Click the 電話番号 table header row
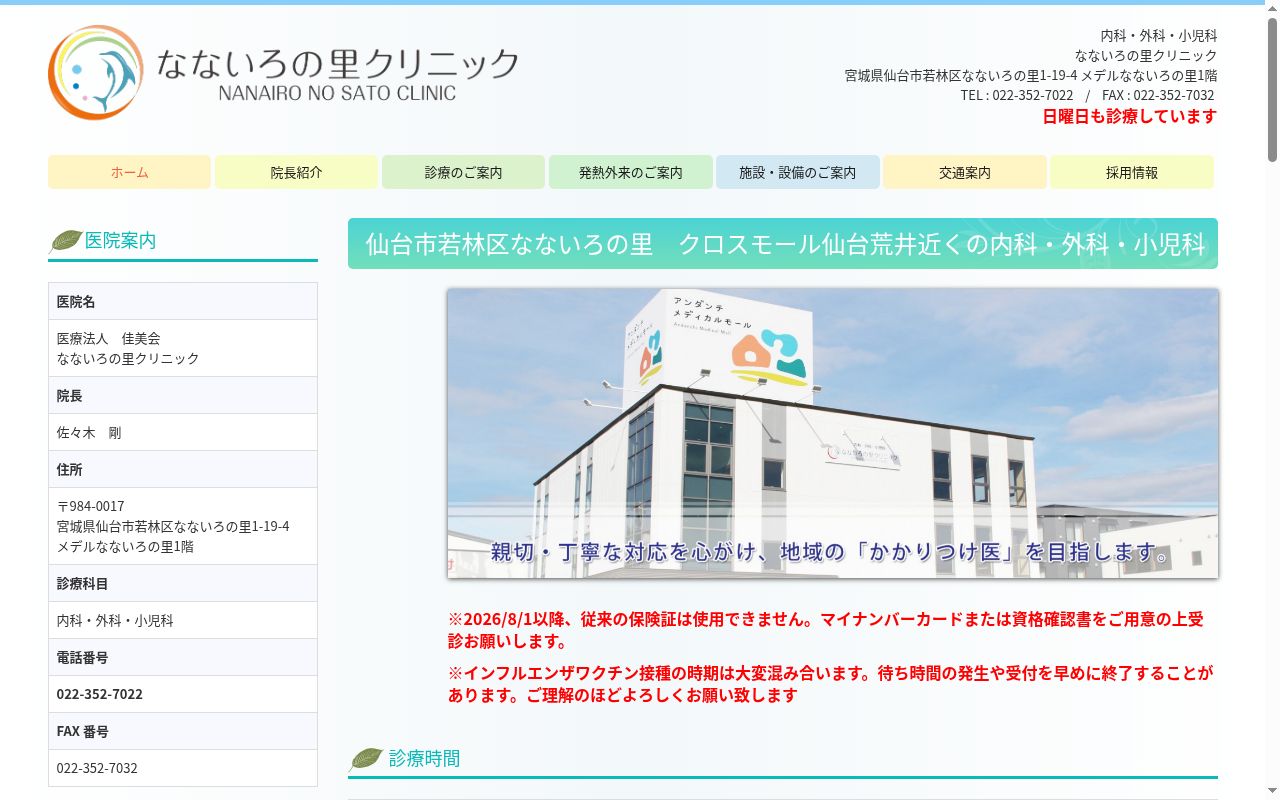This screenshot has height=800, width=1280. click(183, 657)
